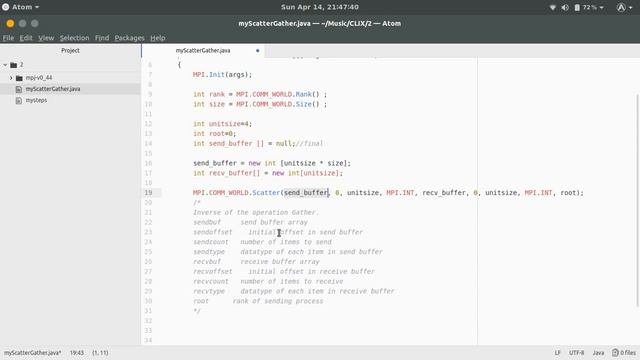Click line number 19 in the gutter

click(148, 193)
